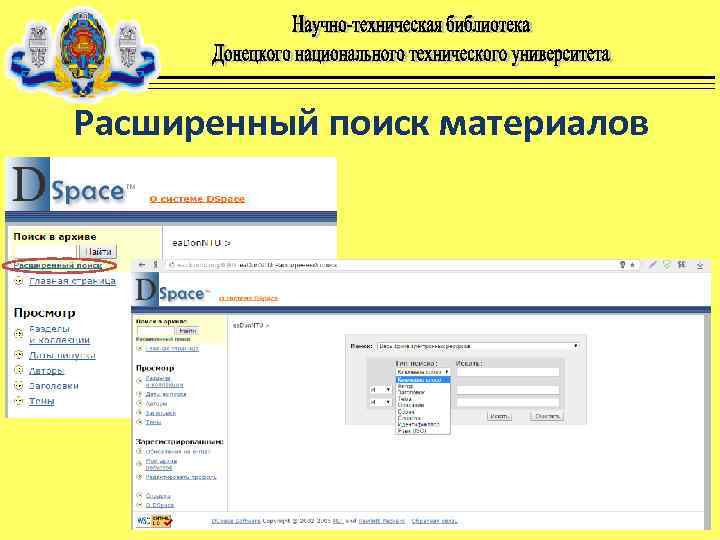This screenshot has width=720, height=540.
Task: Open 'Дата выпуска' in front window sidebar
Action: [166, 394]
